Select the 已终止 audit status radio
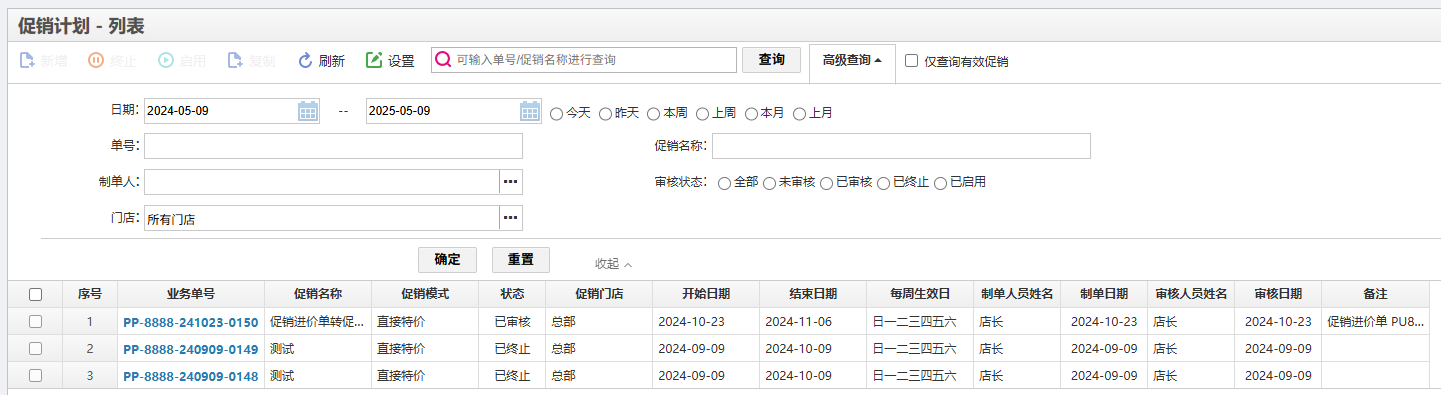The width and height of the screenshot is (1441, 395). coord(883,183)
